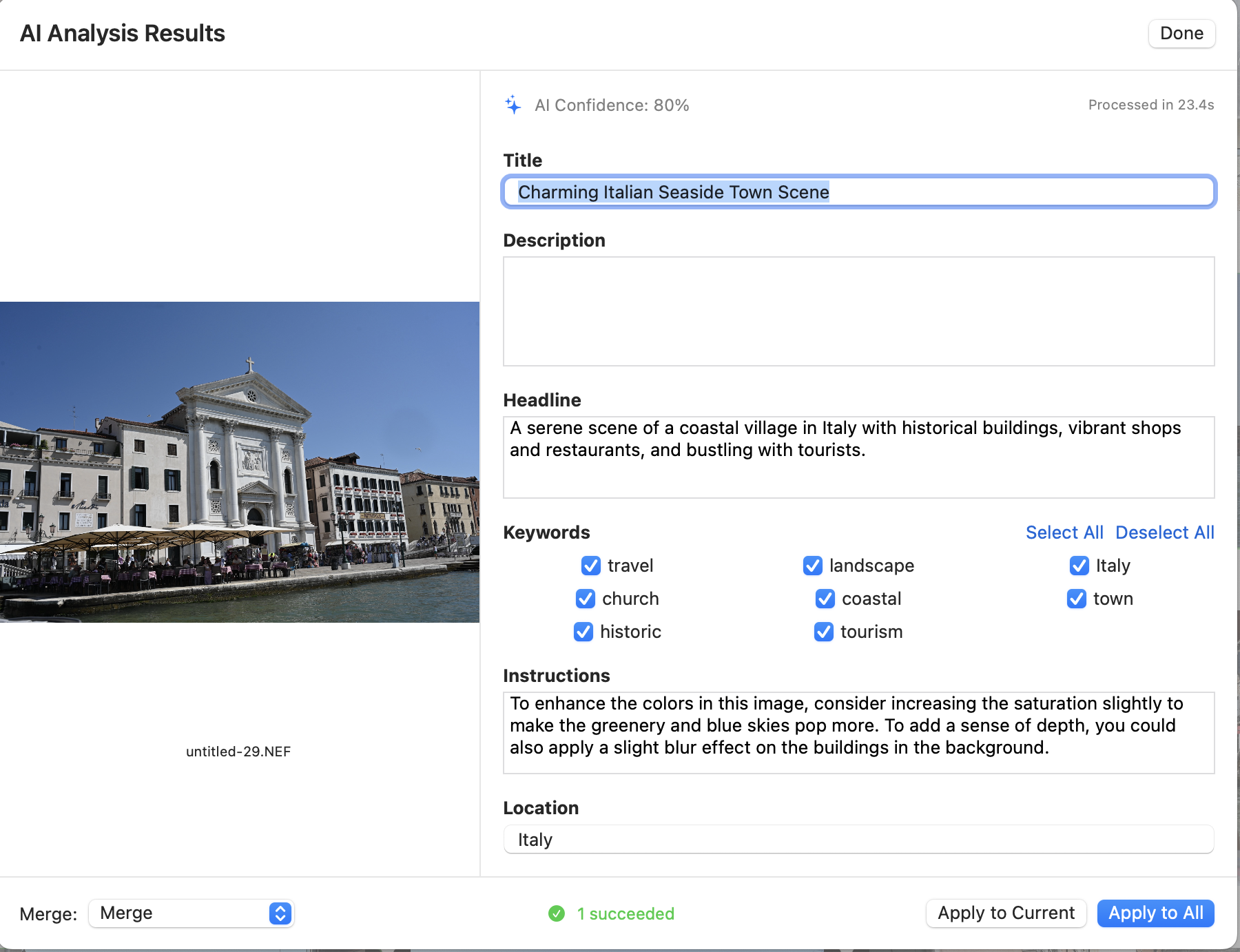
Task: Click the Select All keywords link
Action: pos(1064,532)
